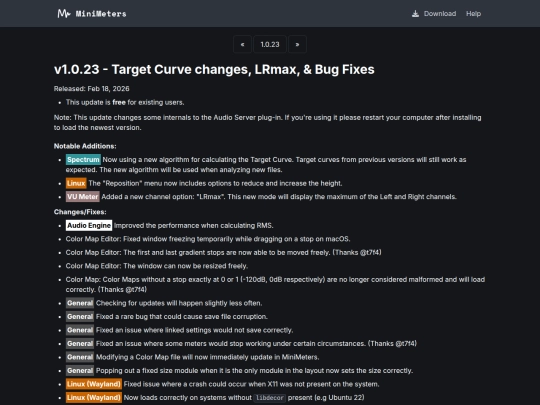The height and width of the screenshot is (405, 540).
Task: Click the v1.0.23 release title heading
Action: click(214, 70)
